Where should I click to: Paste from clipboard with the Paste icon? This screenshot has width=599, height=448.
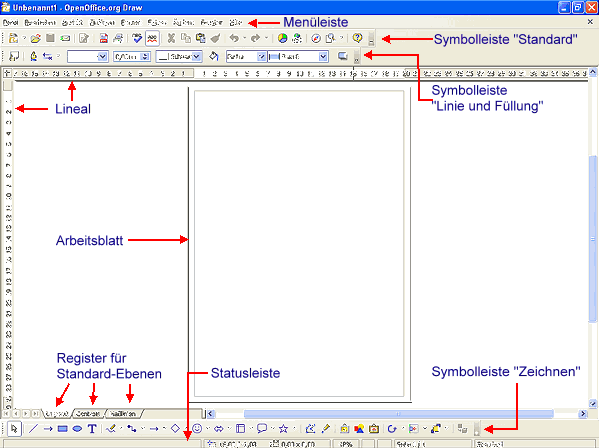201,38
